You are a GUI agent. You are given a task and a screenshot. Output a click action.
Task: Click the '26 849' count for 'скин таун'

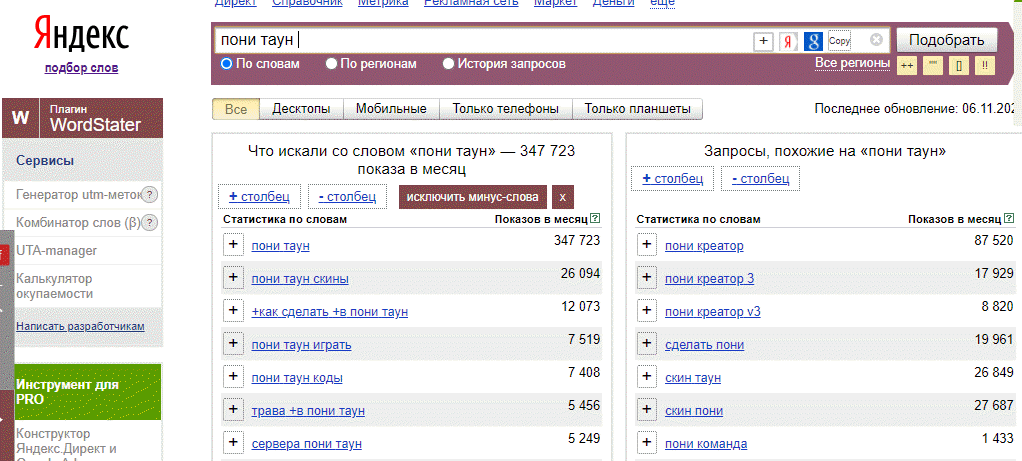click(x=994, y=372)
